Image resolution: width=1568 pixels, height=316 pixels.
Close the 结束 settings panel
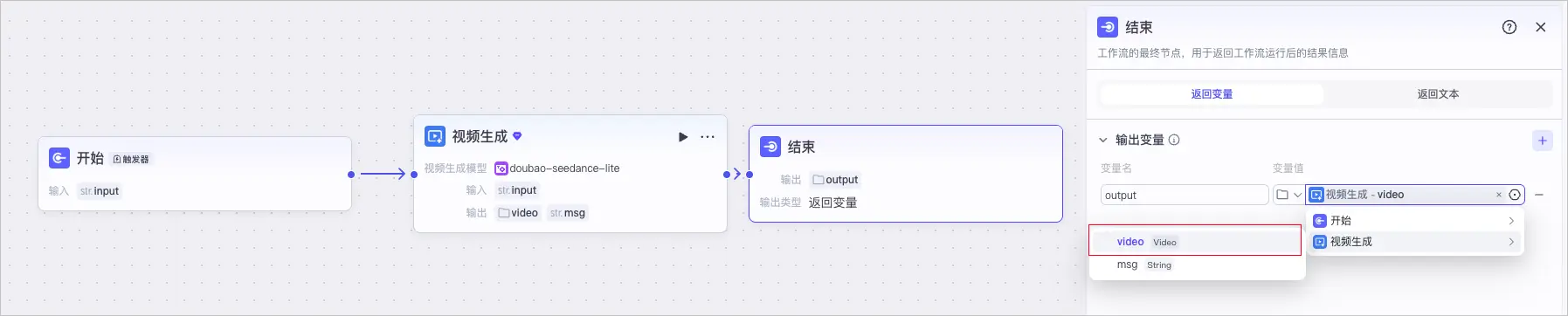(1541, 27)
